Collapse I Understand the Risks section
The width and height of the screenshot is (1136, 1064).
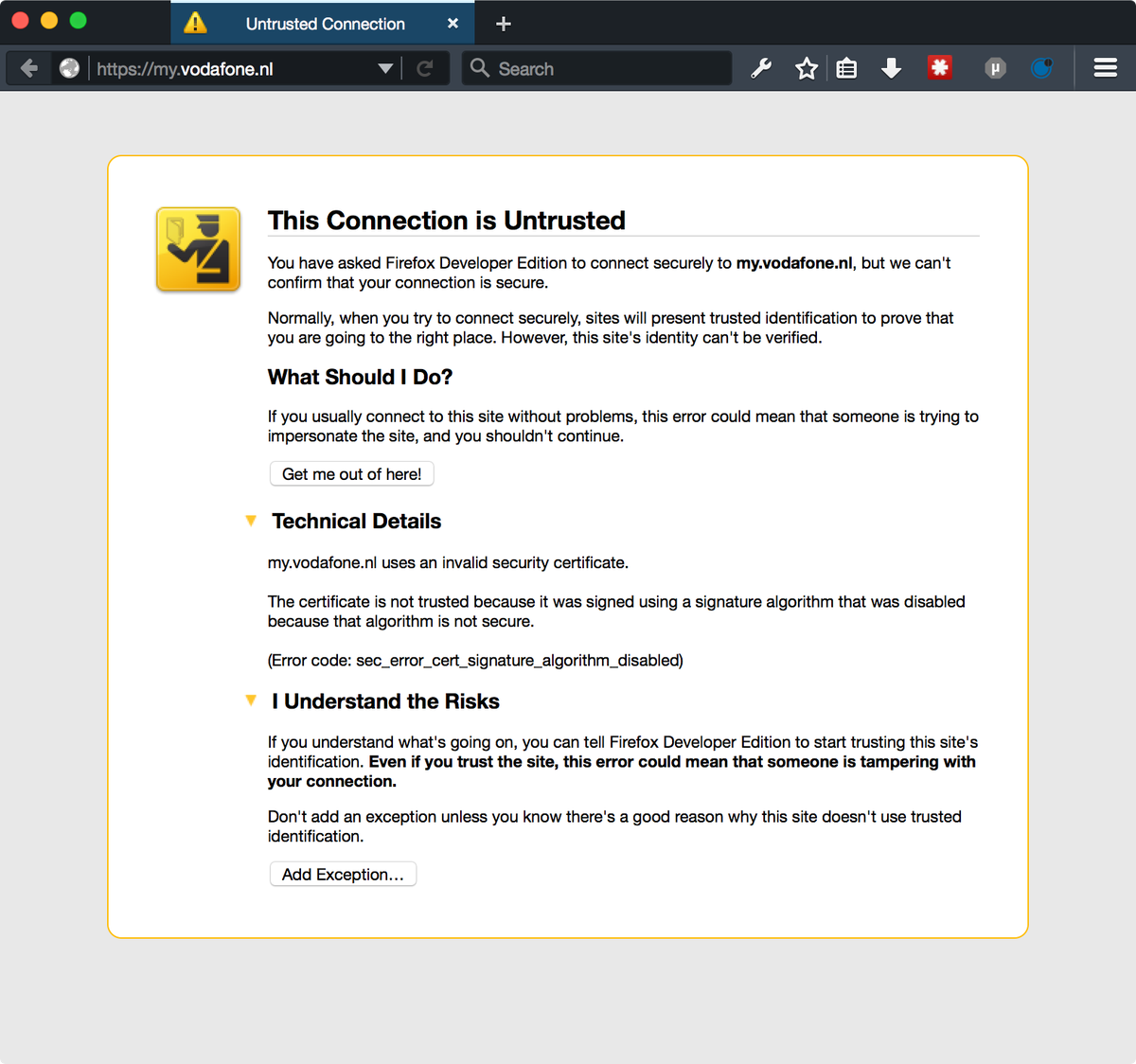pos(251,700)
